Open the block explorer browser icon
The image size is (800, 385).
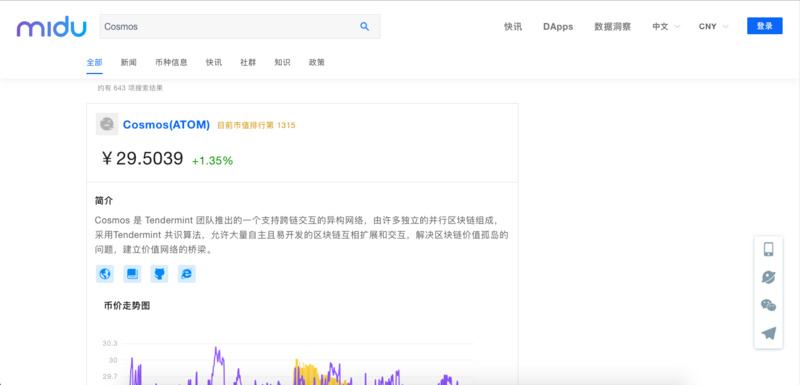(x=187, y=274)
